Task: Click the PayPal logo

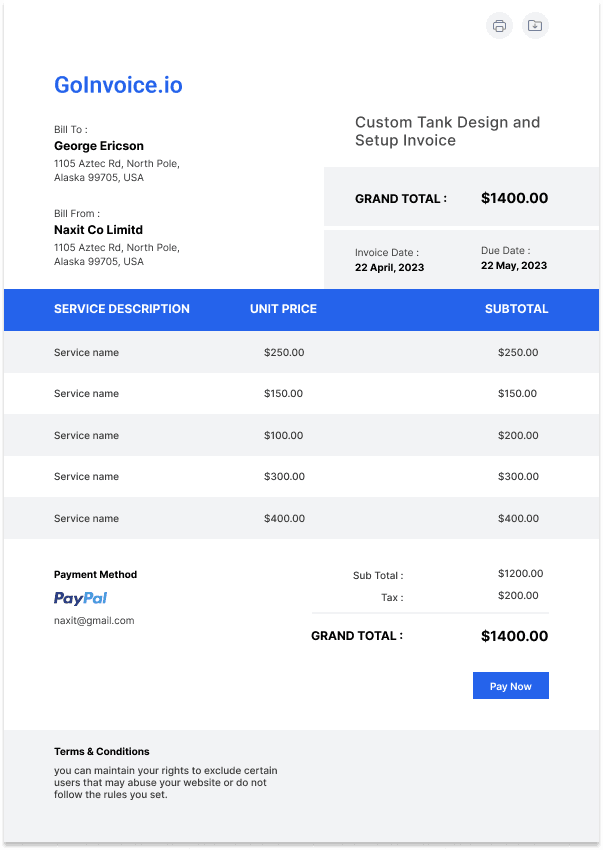Action: click(80, 598)
